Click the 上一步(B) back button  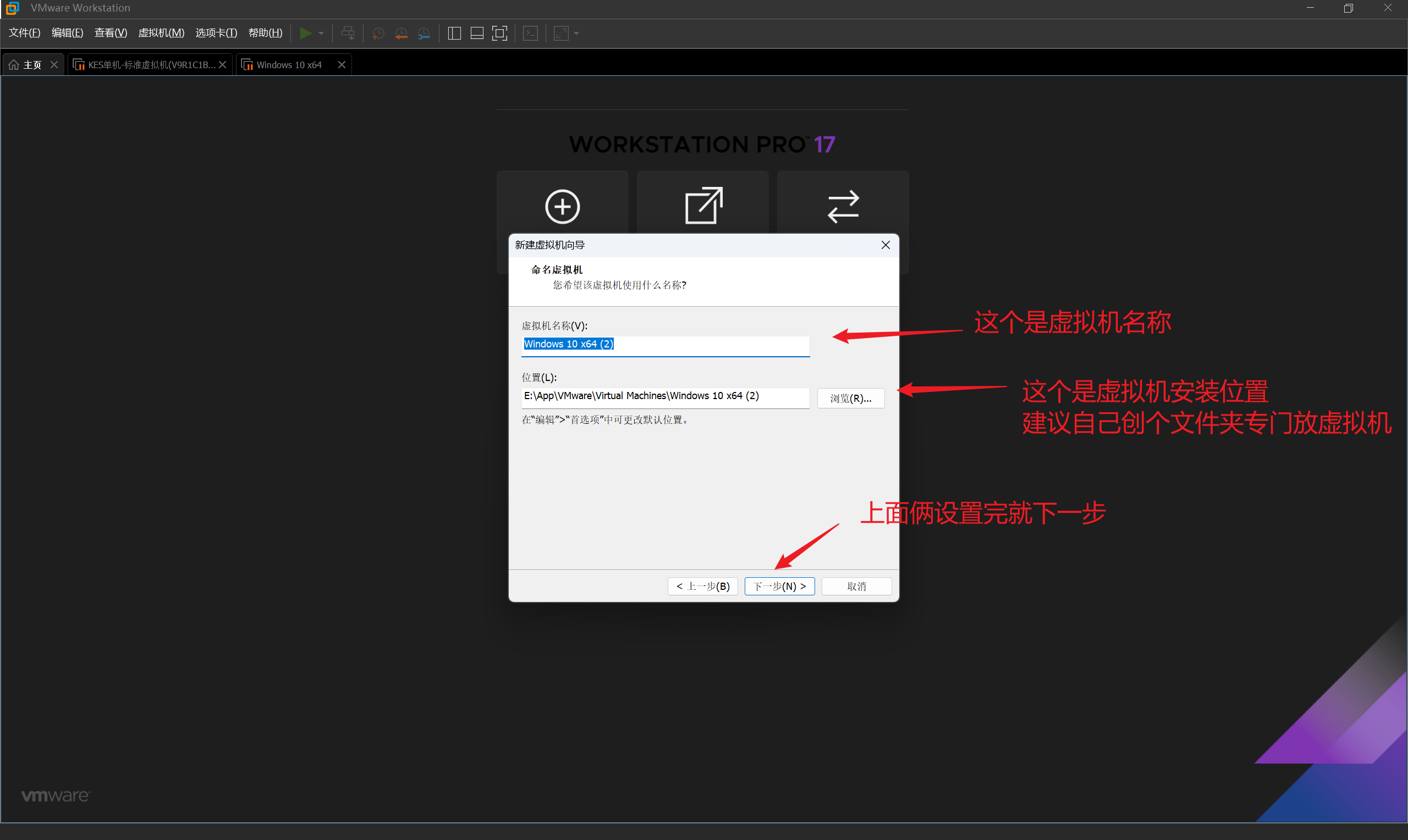point(702,587)
